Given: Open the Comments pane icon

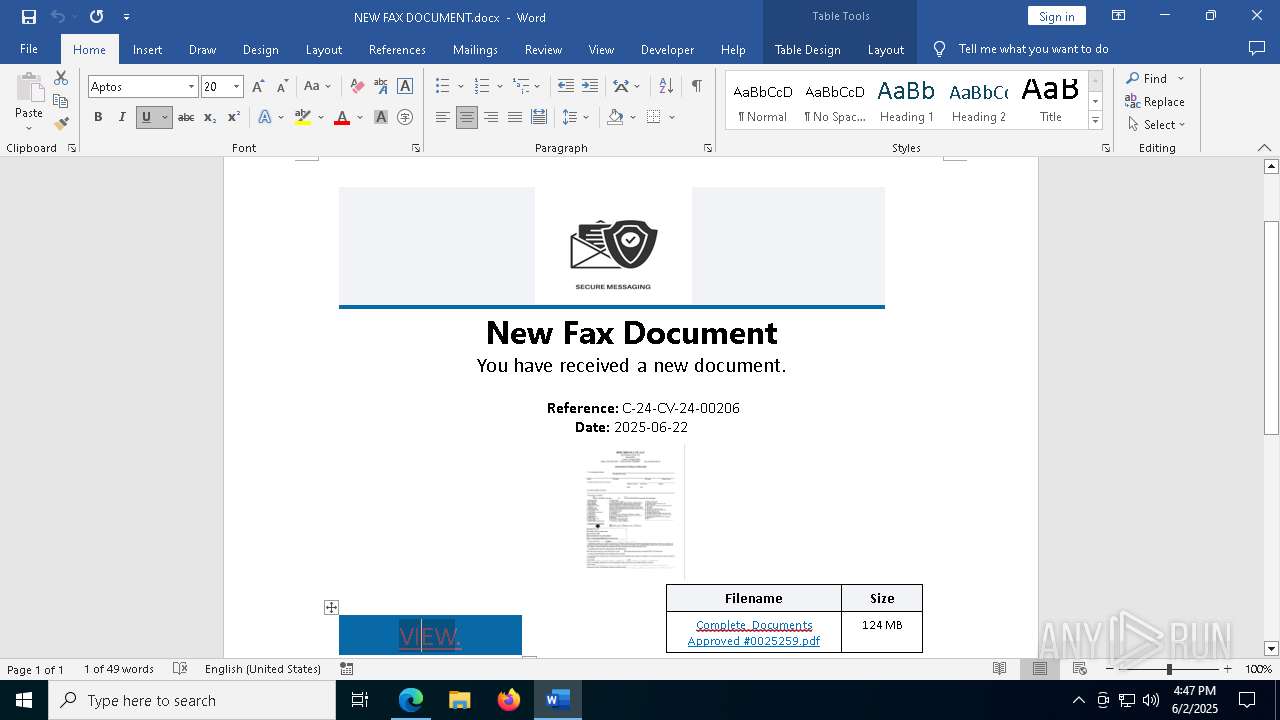Looking at the screenshot, I should pyautogui.click(x=1257, y=49).
